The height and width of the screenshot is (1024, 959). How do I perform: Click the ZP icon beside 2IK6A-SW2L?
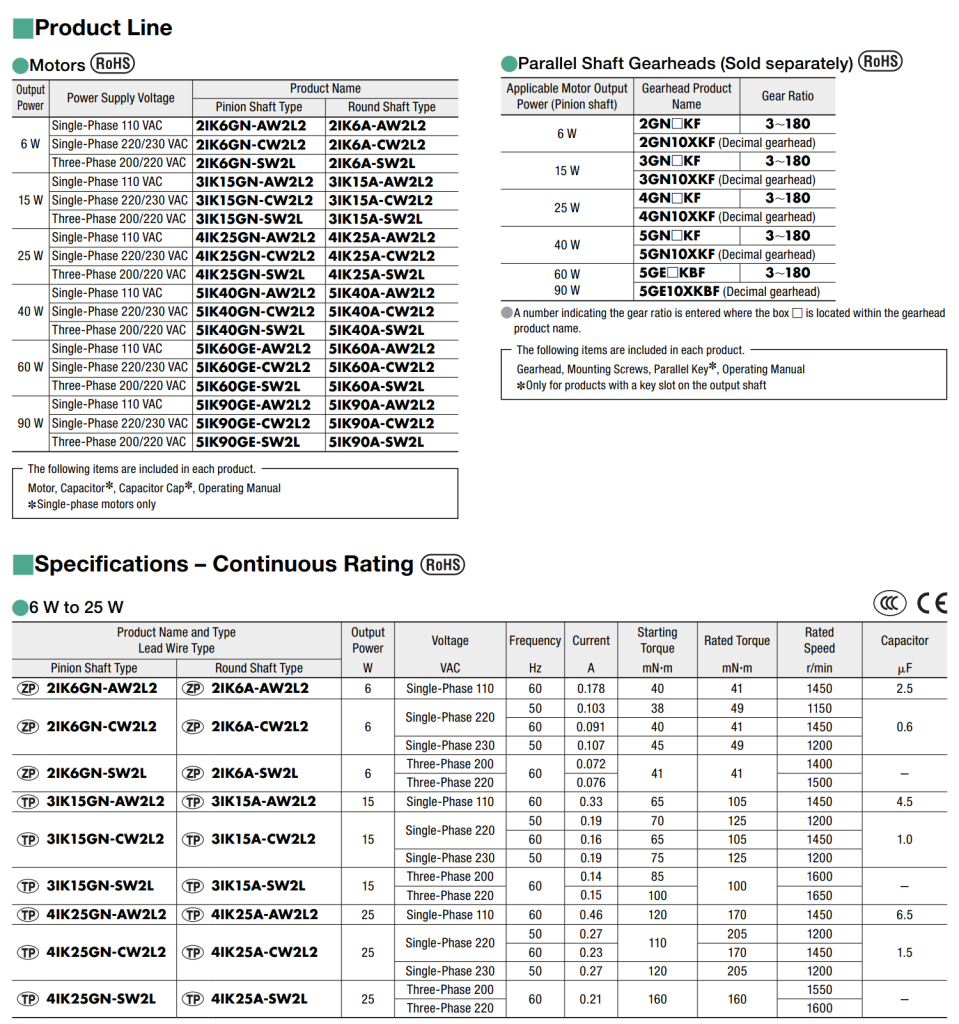pos(193,773)
